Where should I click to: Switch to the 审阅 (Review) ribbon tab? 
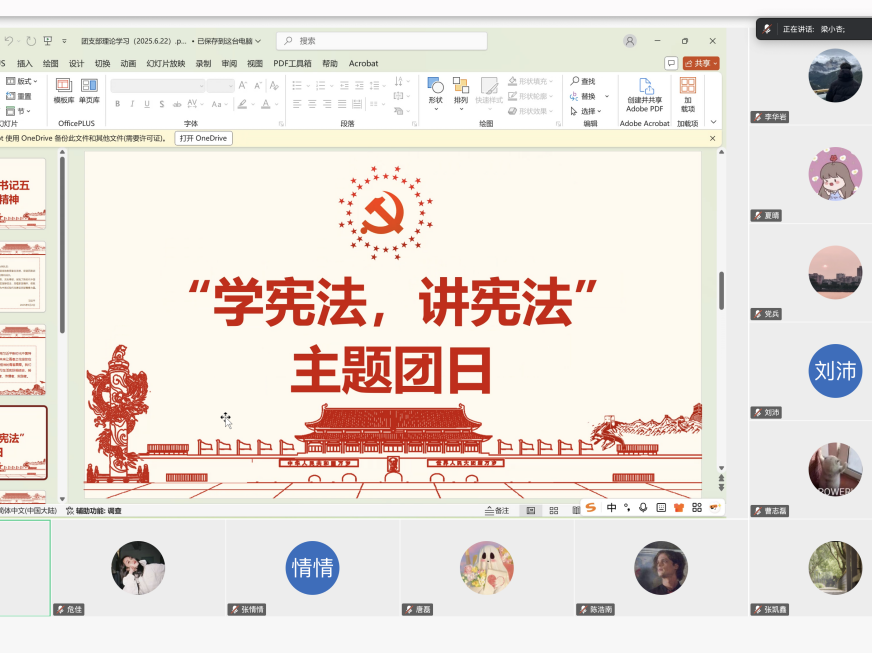[x=228, y=63]
